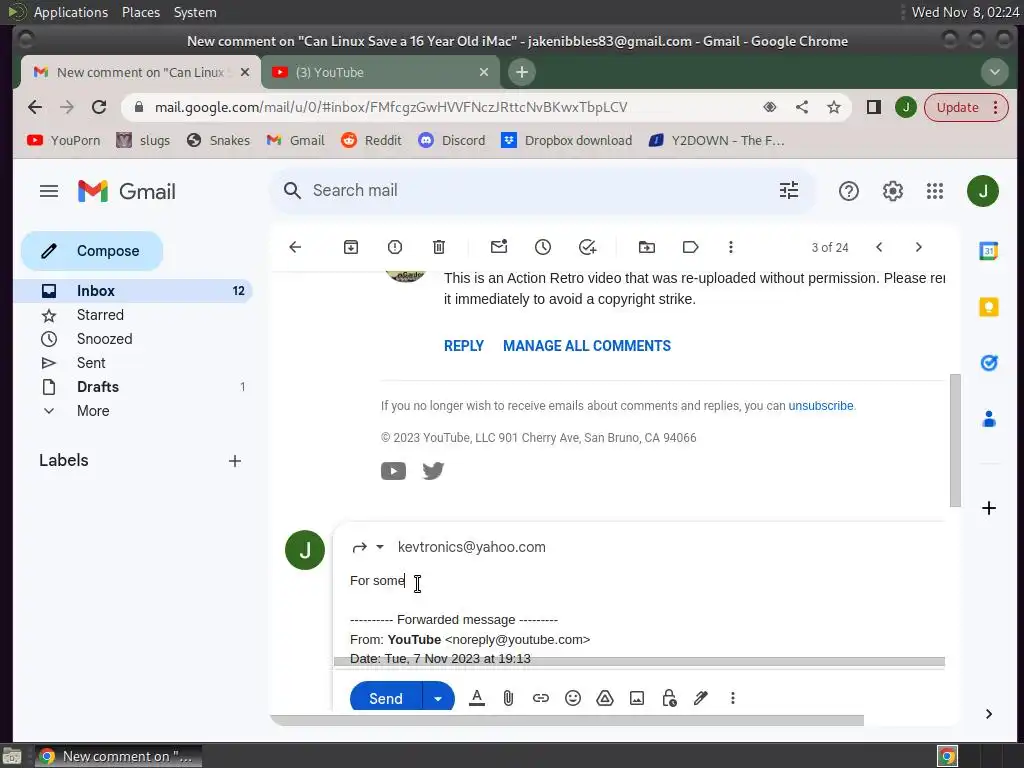This screenshot has width=1024, height=768.
Task: Archive the open email
Action: [351, 247]
